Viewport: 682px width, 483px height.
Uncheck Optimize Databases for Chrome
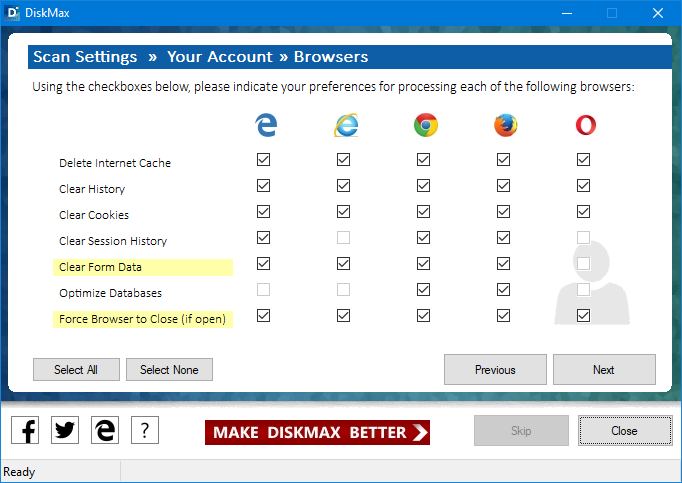(423, 290)
